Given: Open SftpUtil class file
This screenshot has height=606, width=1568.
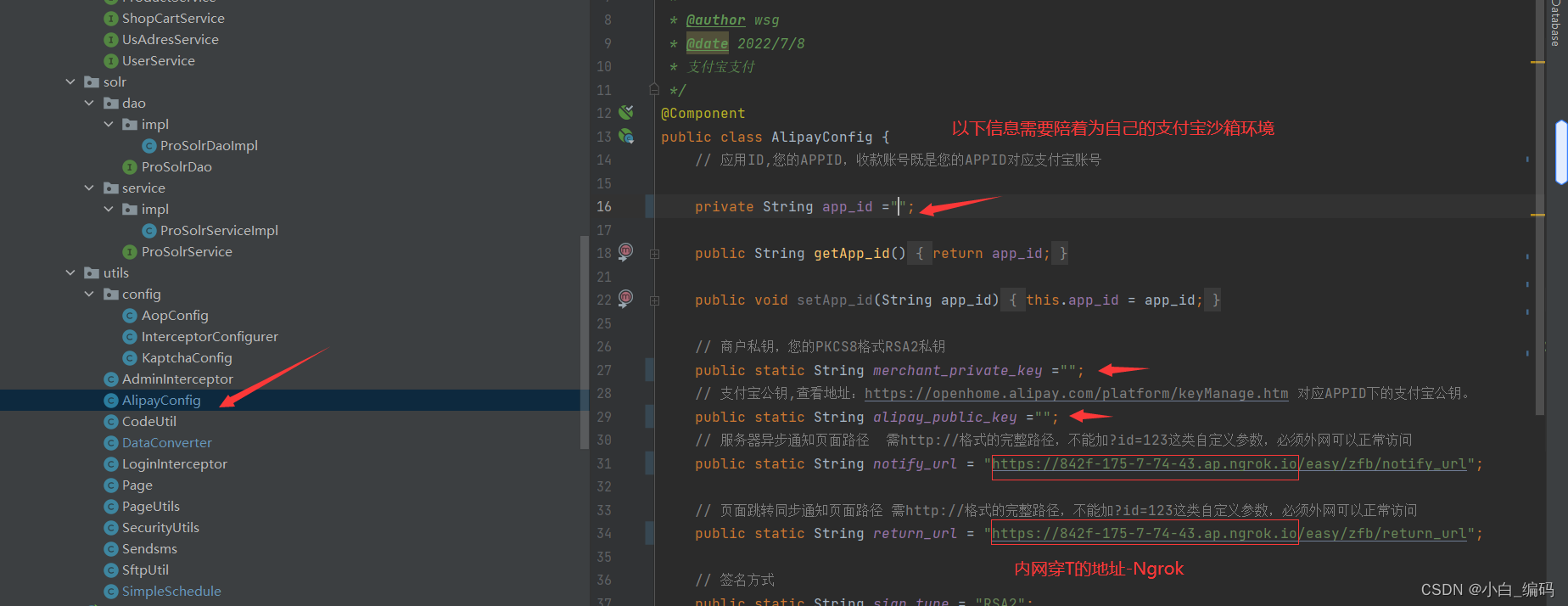Looking at the screenshot, I should pos(145,570).
